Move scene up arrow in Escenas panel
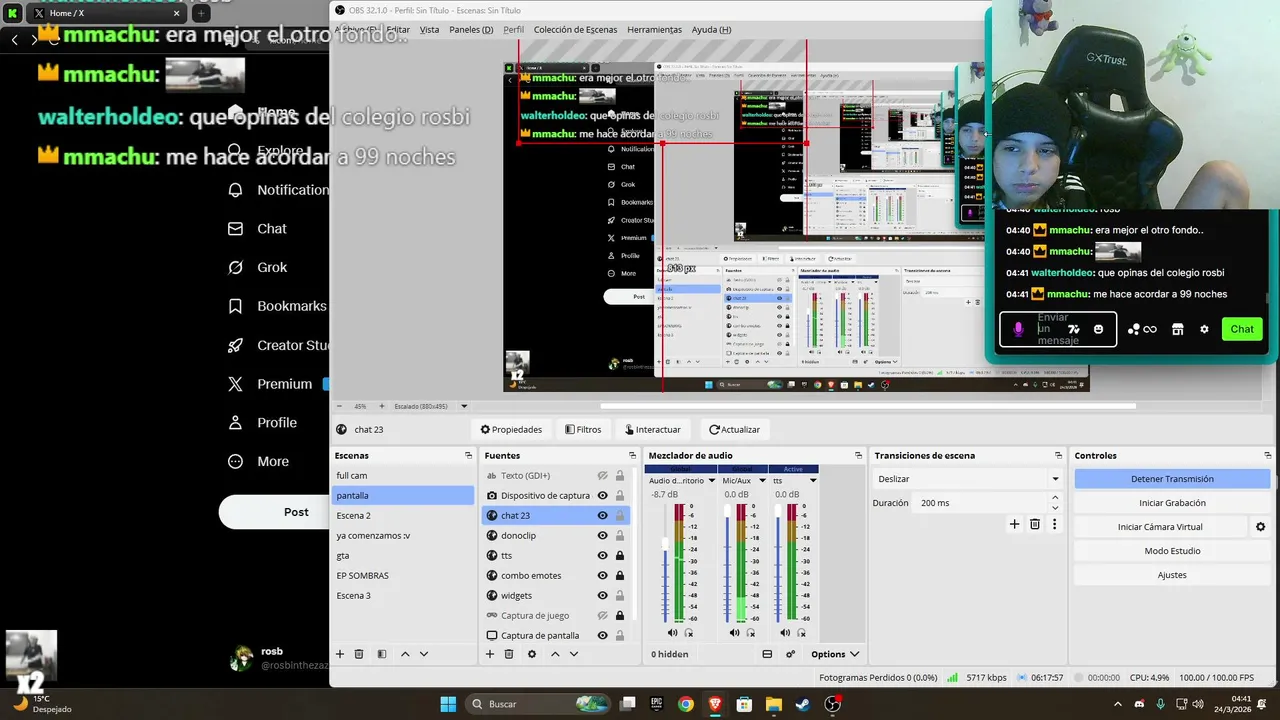The height and width of the screenshot is (720, 1280). point(405,654)
